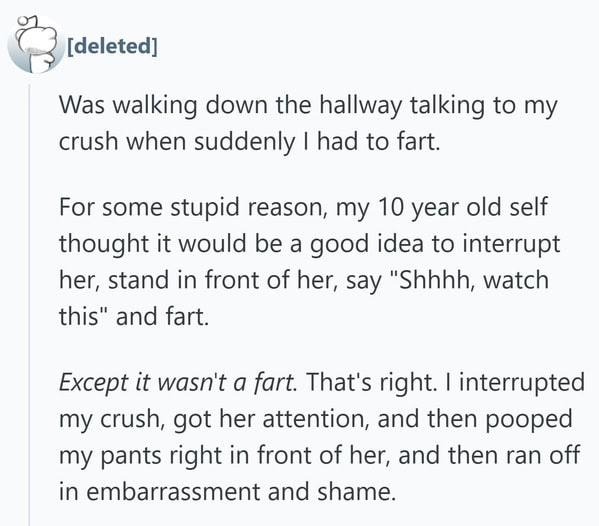The image size is (599, 526).
Task: Open the [deleted] username link
Action: (112, 46)
